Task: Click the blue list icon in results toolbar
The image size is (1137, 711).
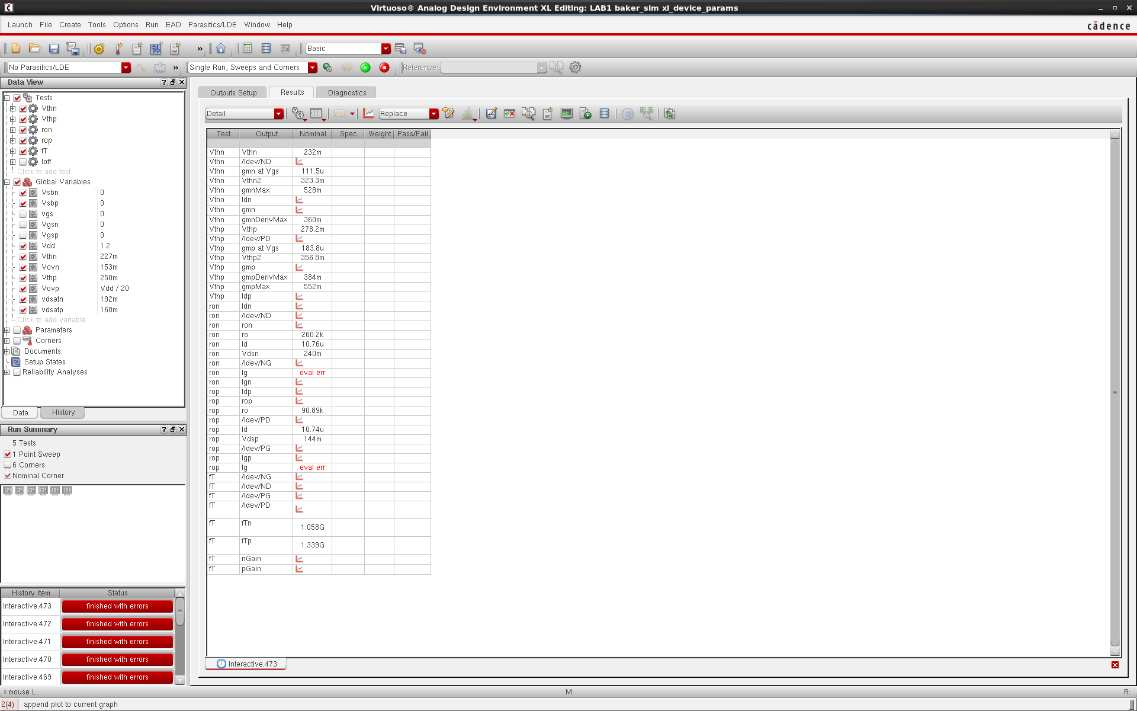Action: 604,114
